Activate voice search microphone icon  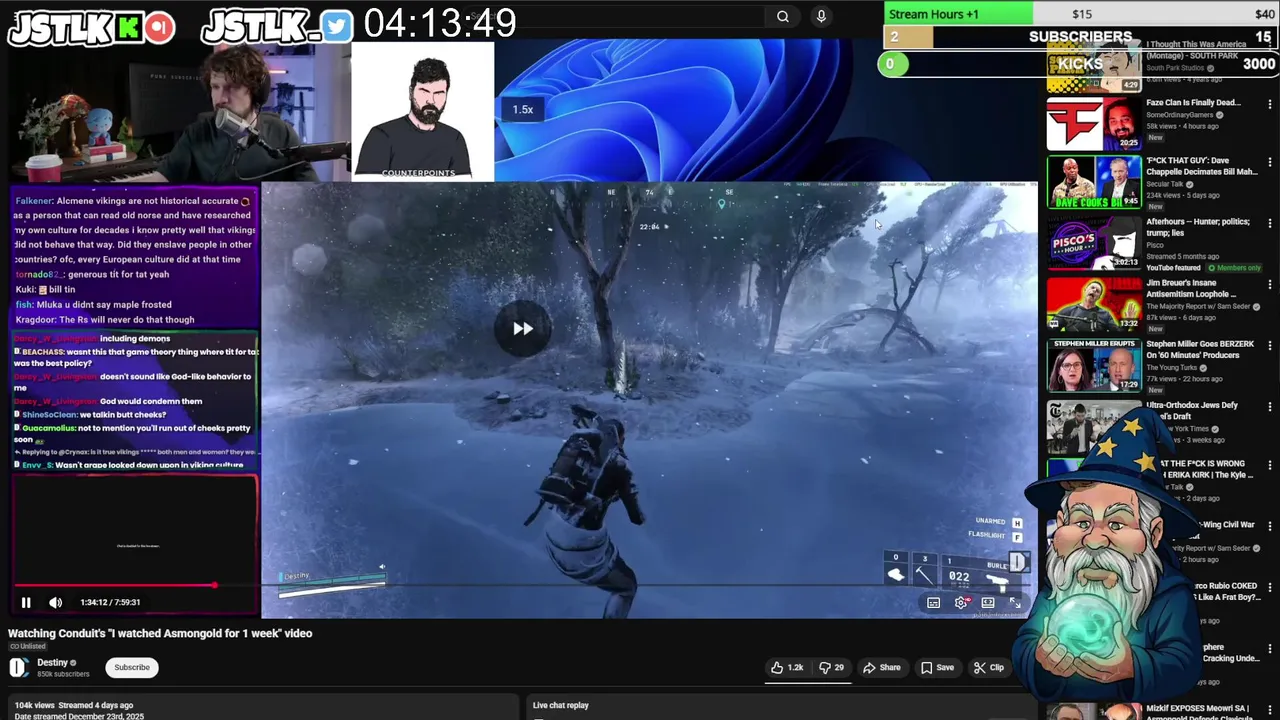pos(821,16)
